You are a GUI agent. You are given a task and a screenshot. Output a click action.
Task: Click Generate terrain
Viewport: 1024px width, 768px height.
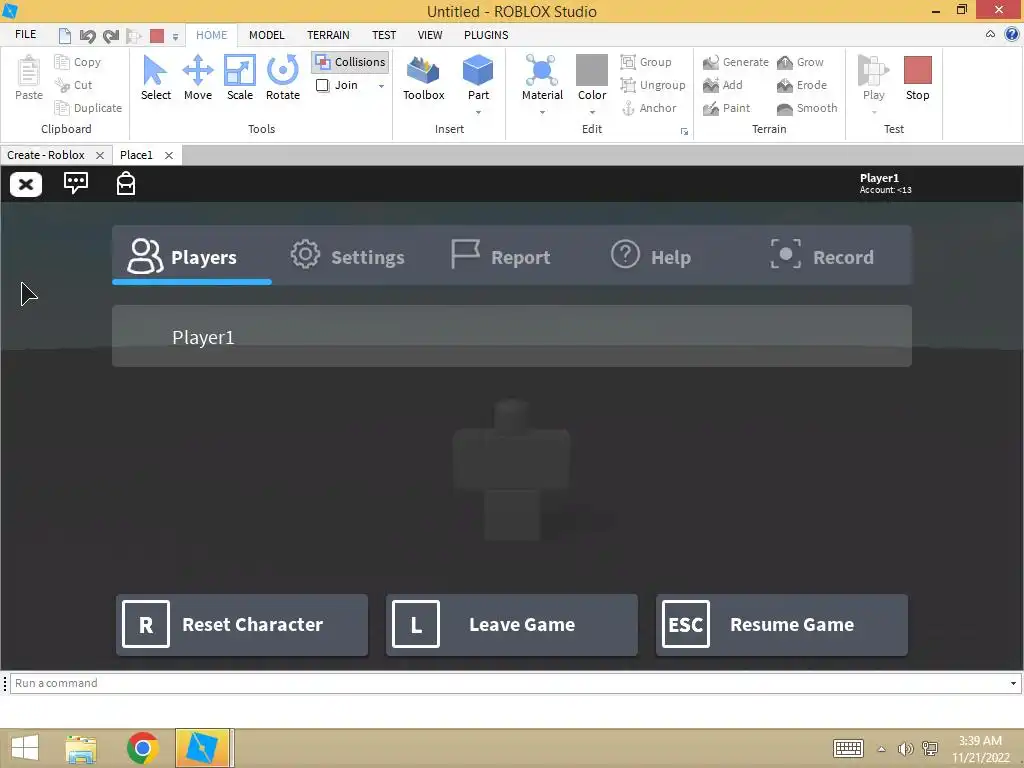(x=735, y=62)
